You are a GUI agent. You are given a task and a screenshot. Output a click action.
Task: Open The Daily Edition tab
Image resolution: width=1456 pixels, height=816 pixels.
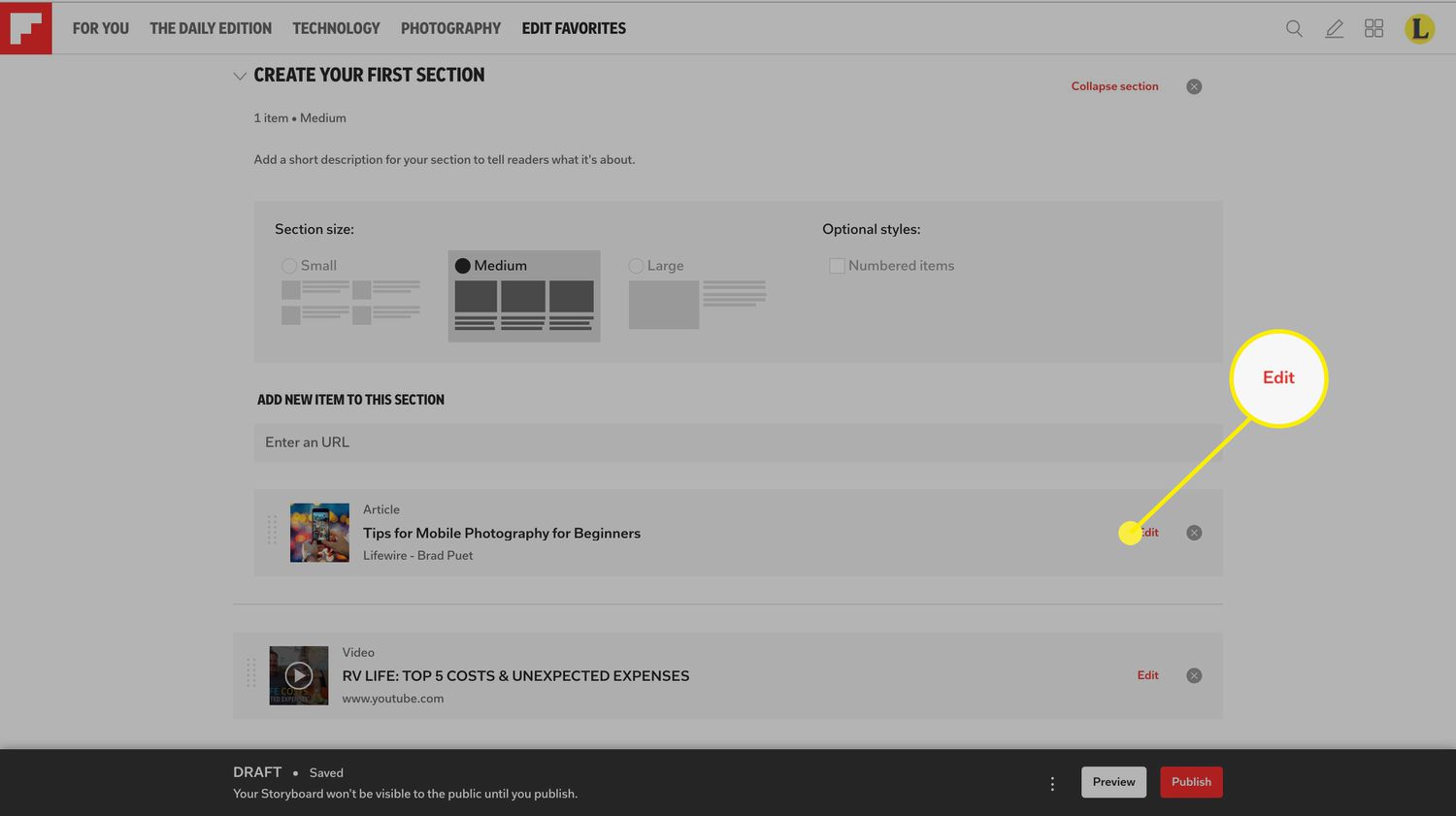click(x=211, y=29)
